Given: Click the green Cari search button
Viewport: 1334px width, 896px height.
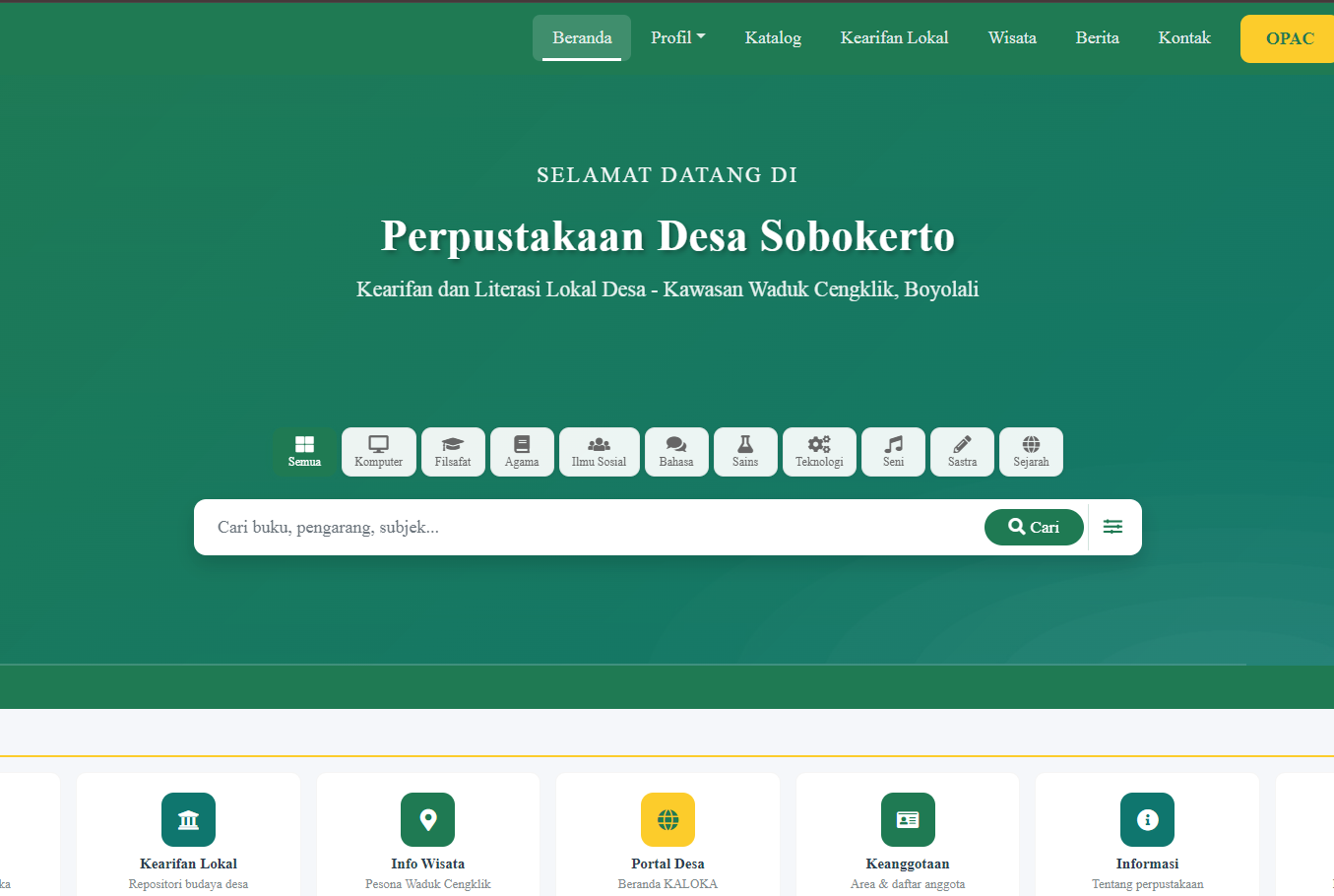Looking at the screenshot, I should (x=1034, y=527).
